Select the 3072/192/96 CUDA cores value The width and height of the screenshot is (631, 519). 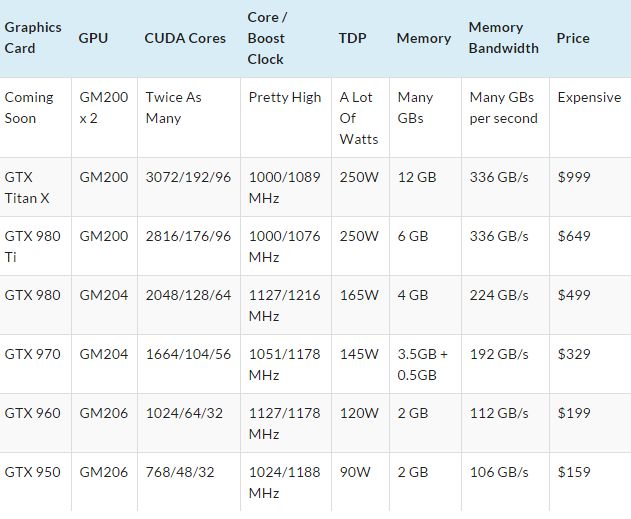(x=188, y=177)
